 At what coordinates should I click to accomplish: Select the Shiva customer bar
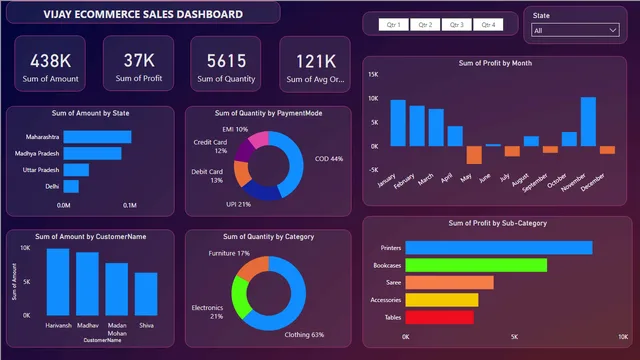point(146,294)
